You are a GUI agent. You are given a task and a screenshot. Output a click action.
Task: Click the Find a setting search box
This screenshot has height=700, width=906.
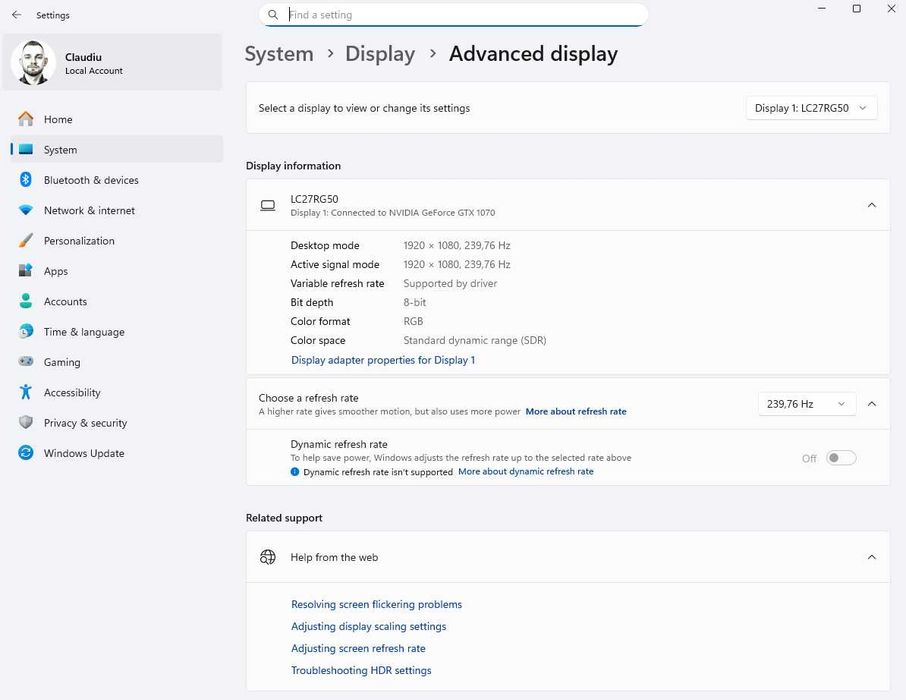(453, 15)
